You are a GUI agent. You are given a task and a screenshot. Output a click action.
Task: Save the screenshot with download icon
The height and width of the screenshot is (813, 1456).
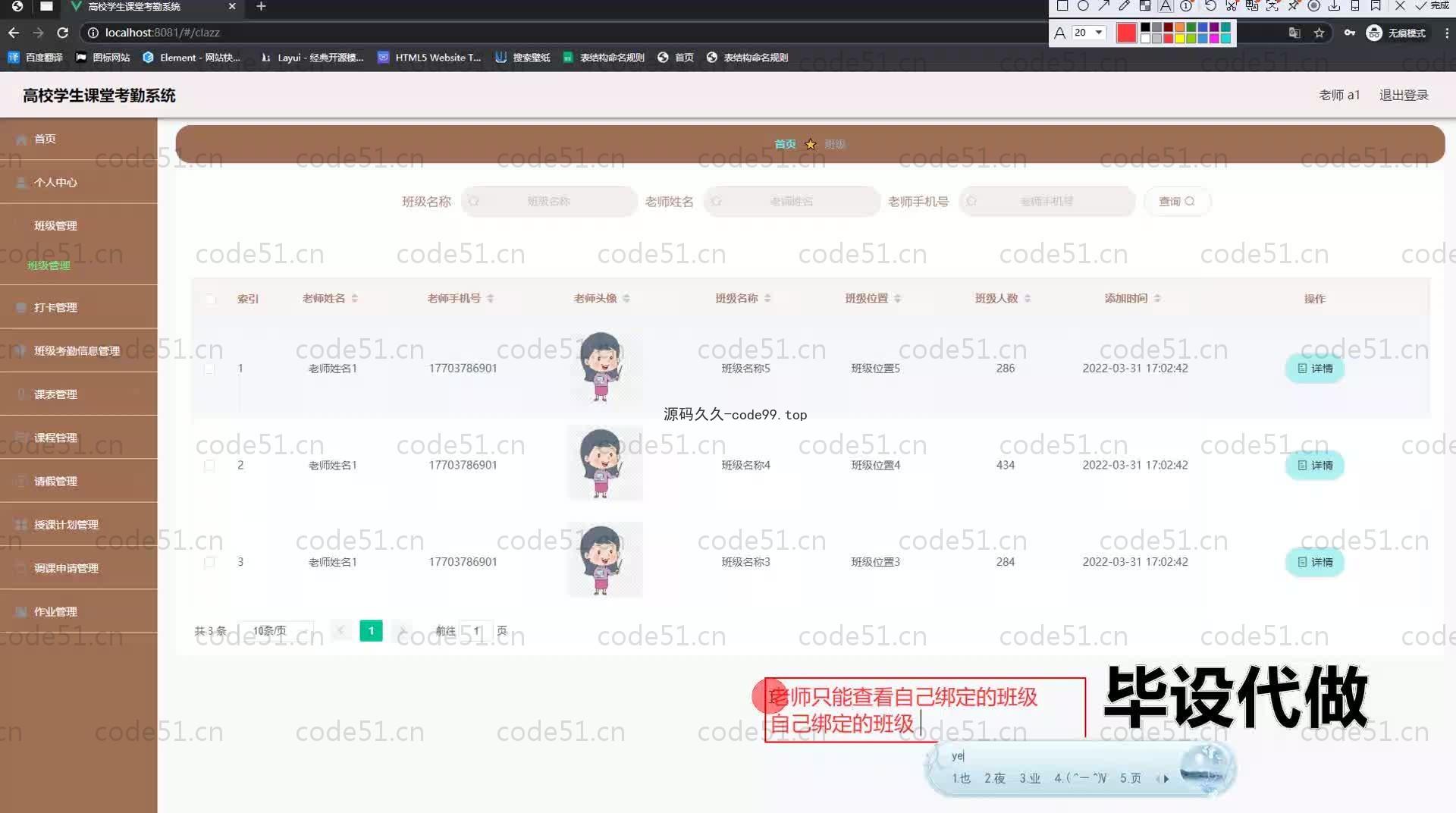(x=1335, y=6)
